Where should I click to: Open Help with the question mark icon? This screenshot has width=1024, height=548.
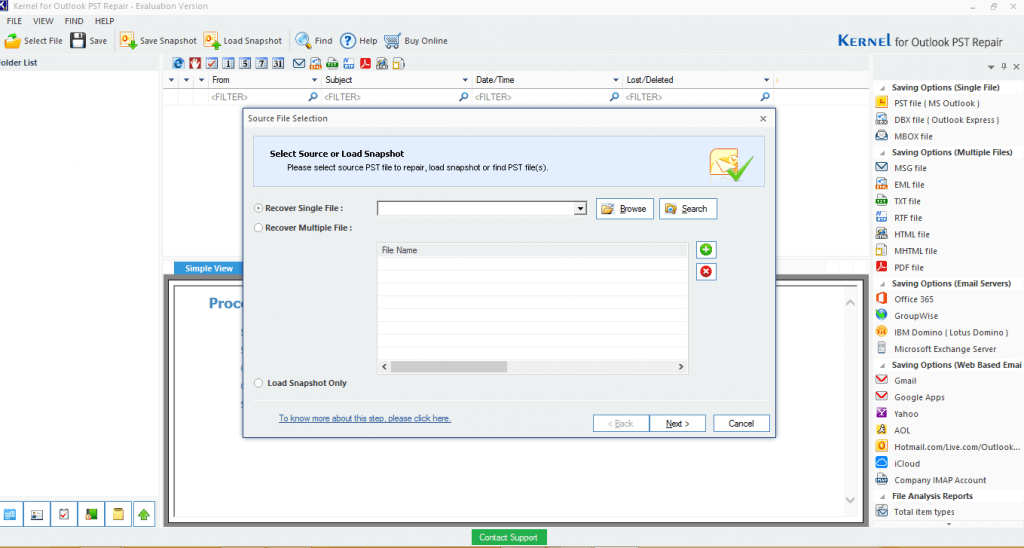click(348, 40)
